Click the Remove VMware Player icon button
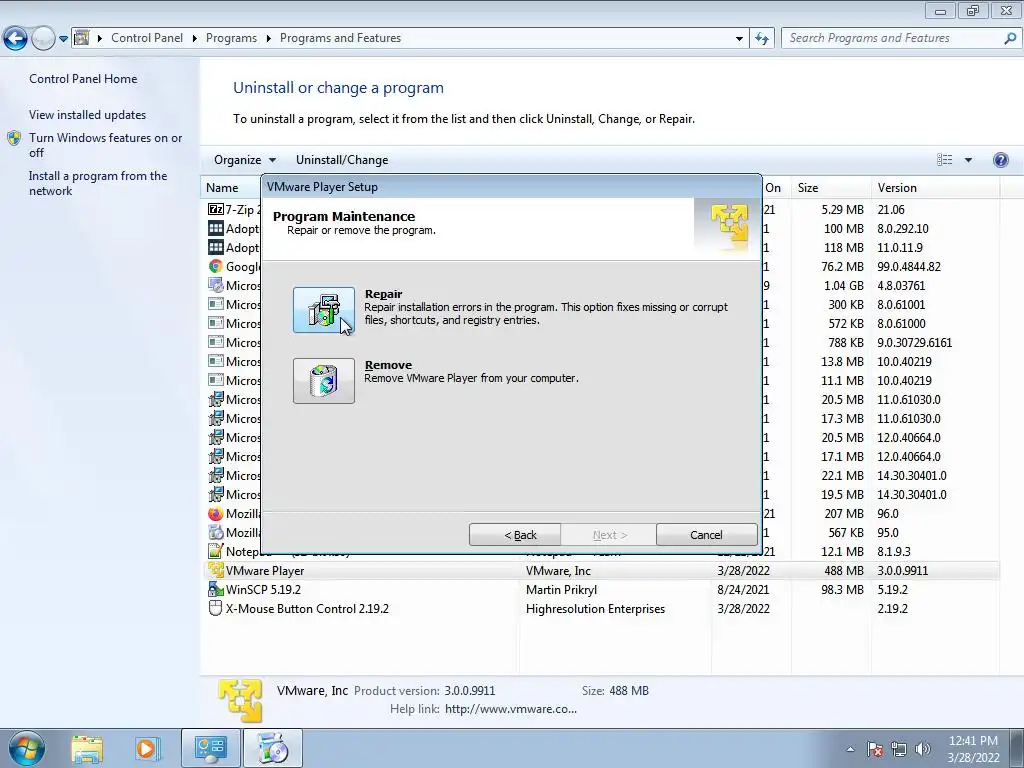The width and height of the screenshot is (1024, 768). click(x=324, y=381)
